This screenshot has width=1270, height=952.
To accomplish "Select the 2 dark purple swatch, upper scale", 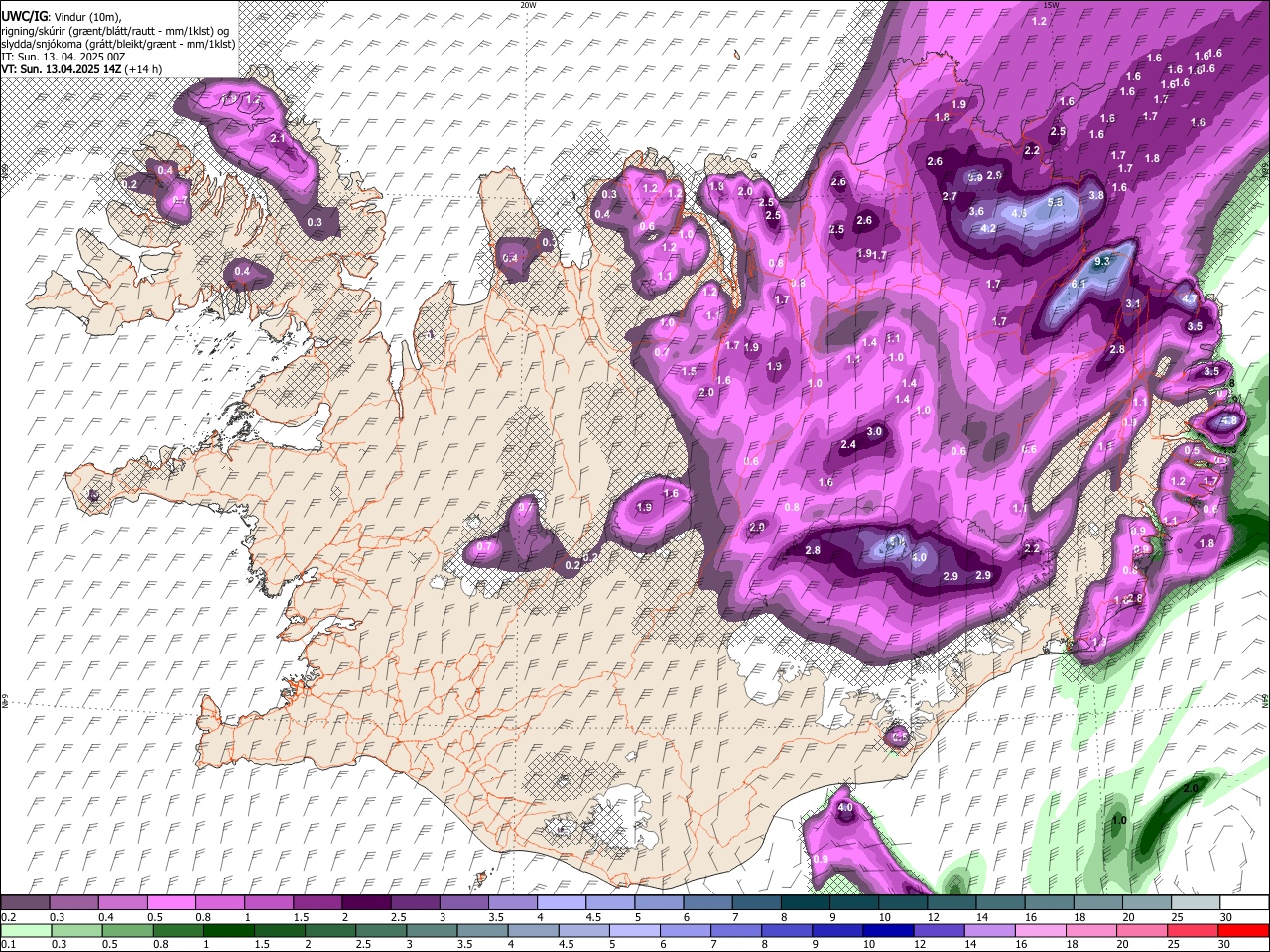I will pyautogui.click(x=365, y=903).
